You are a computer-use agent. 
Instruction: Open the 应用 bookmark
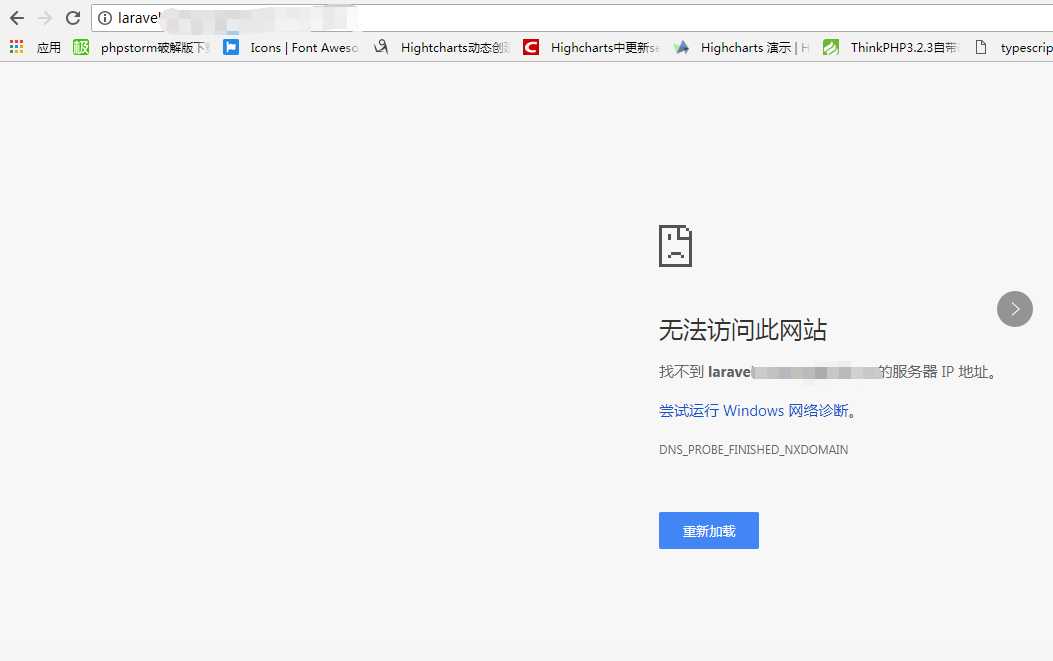pos(48,47)
